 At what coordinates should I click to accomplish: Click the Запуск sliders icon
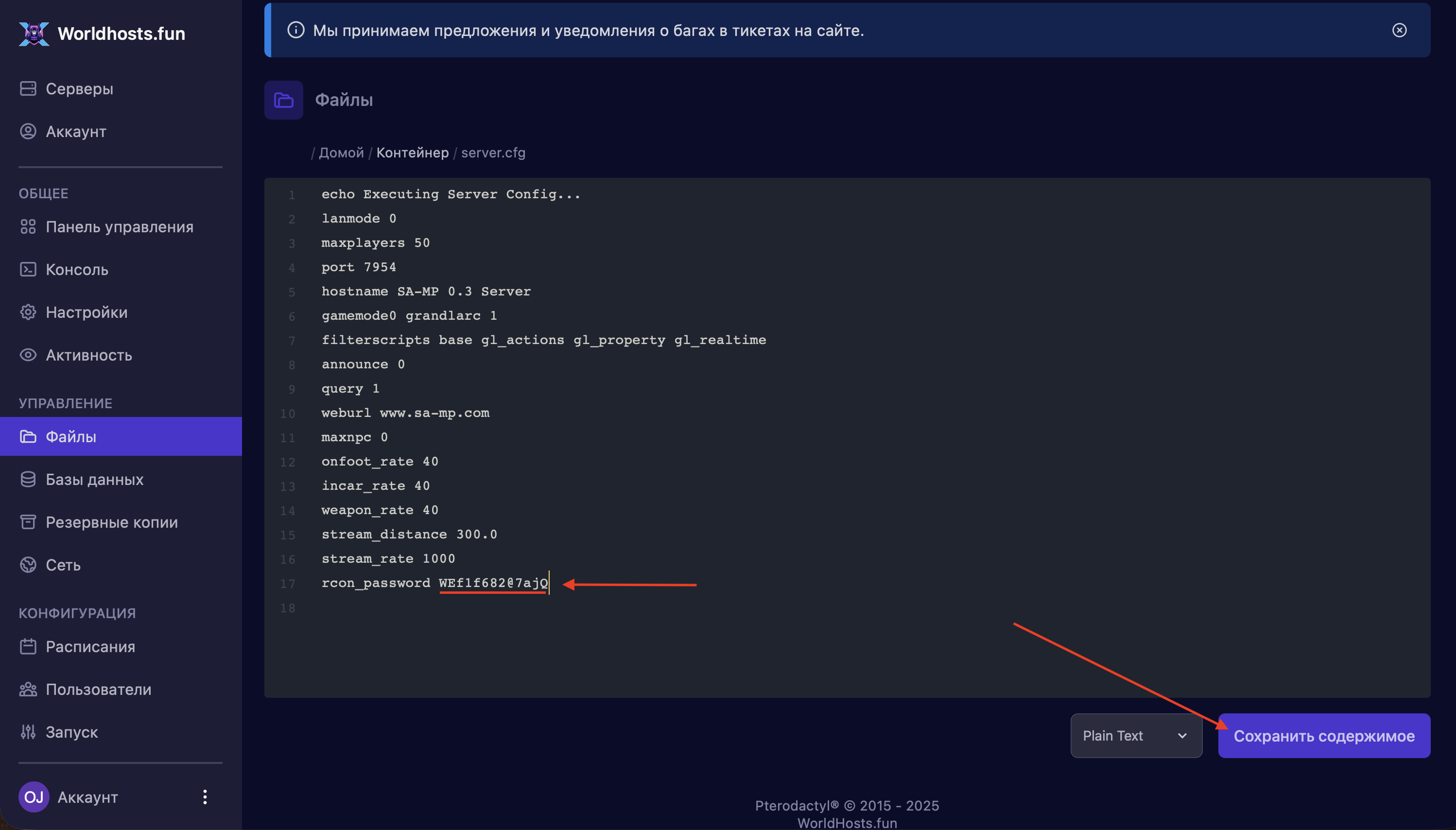(x=28, y=731)
